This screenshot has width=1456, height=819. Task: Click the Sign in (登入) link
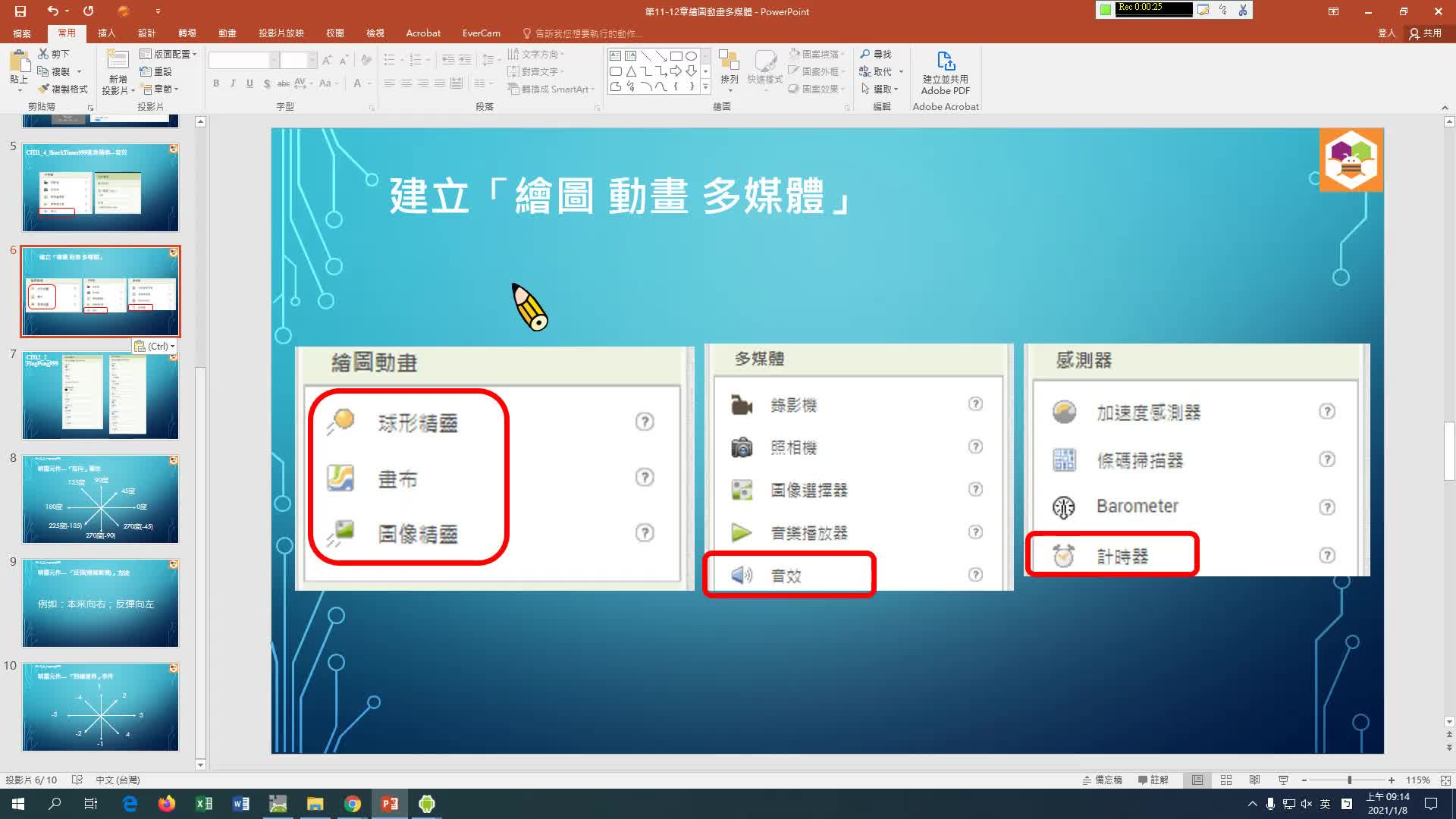click(1386, 33)
